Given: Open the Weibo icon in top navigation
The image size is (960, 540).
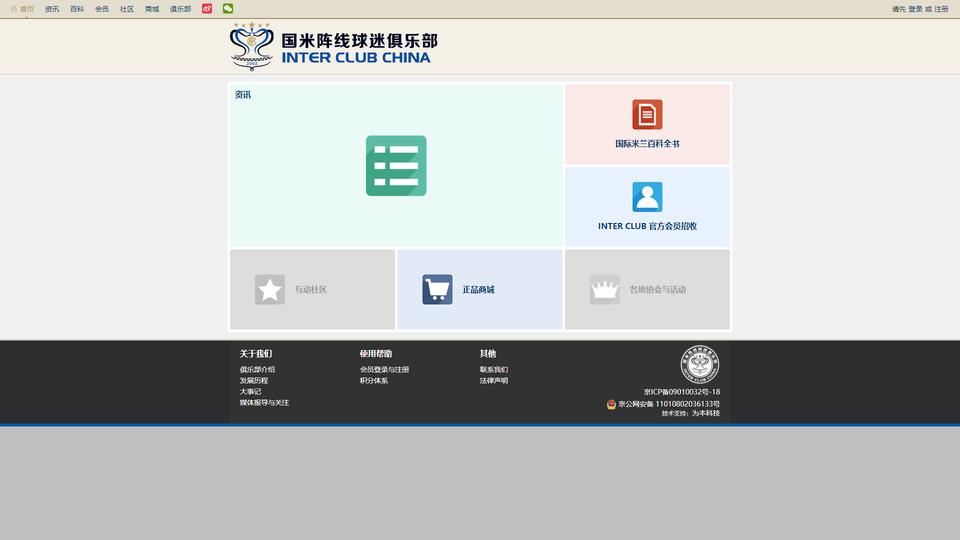Looking at the screenshot, I should (207, 9).
